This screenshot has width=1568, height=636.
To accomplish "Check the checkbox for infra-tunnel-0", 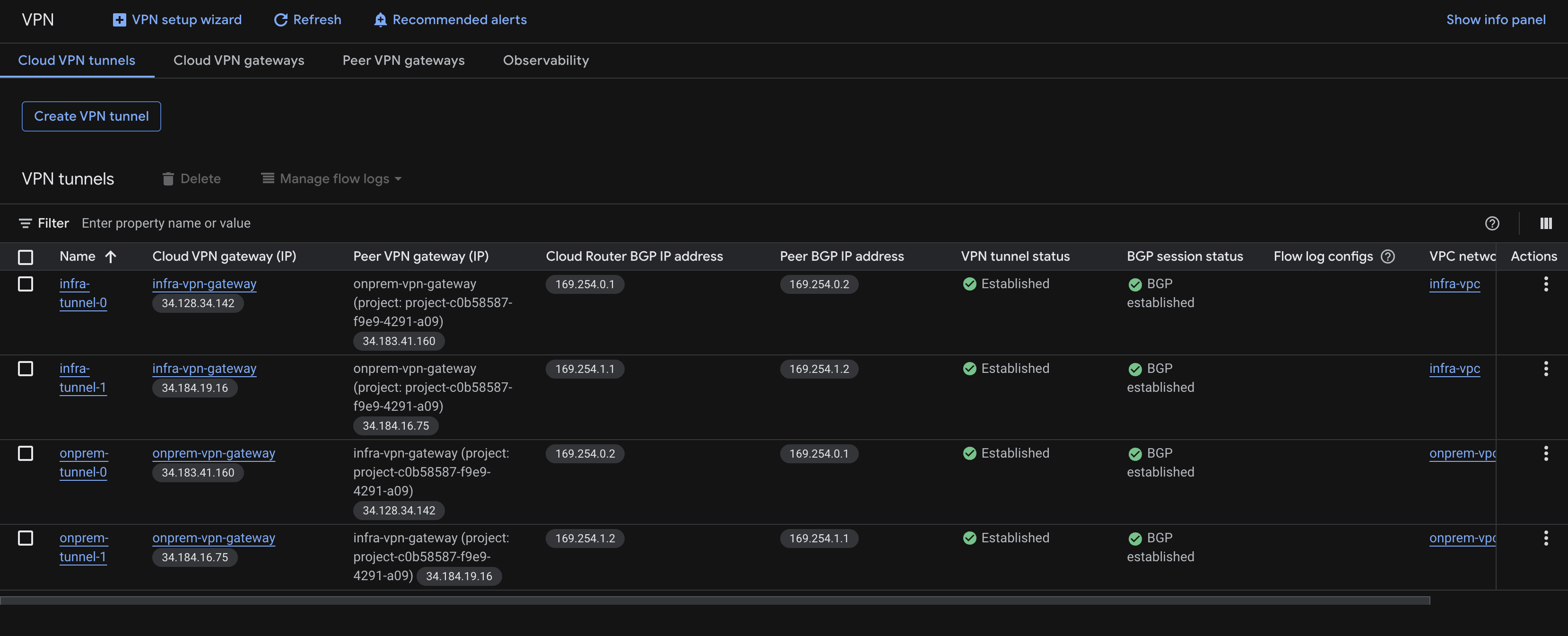I will pyautogui.click(x=25, y=283).
